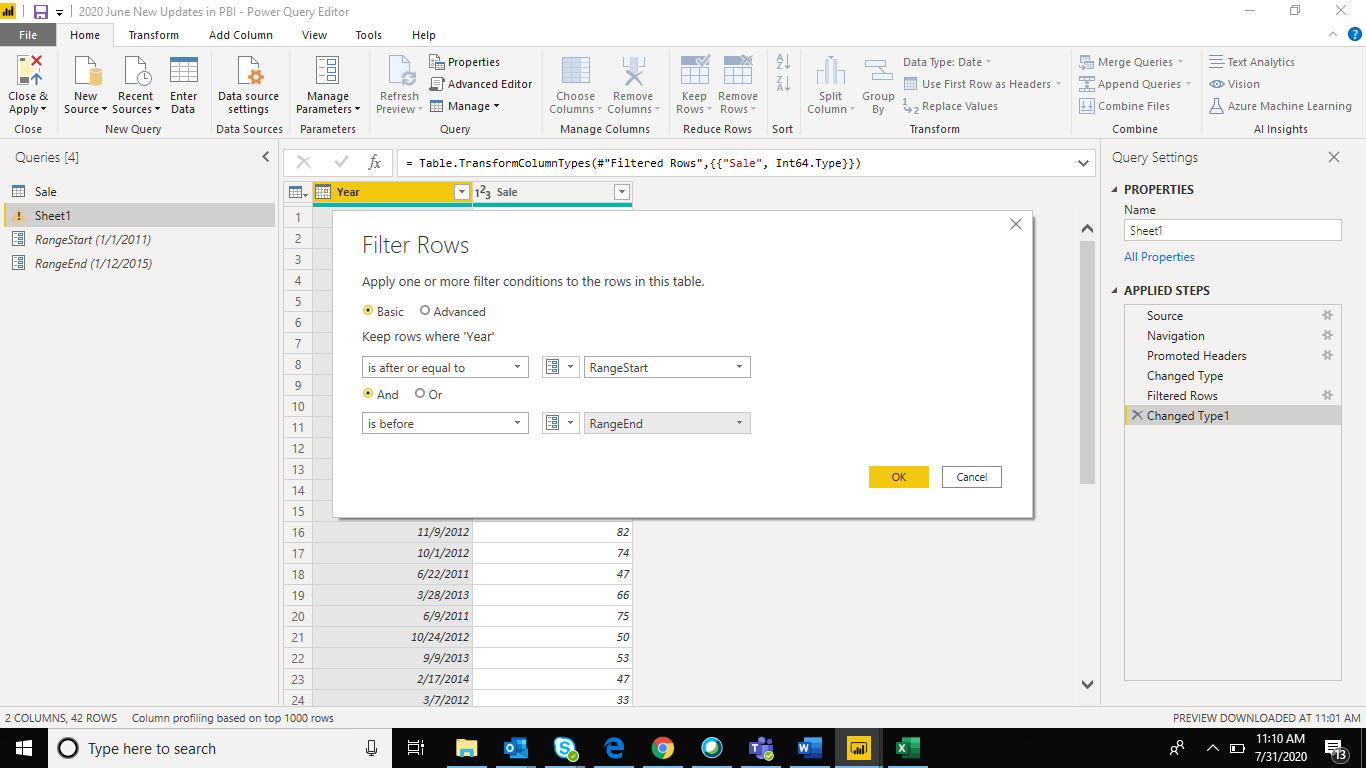Open the Year column filter dropdown
This screenshot has height=768, width=1366.
[x=461, y=192]
